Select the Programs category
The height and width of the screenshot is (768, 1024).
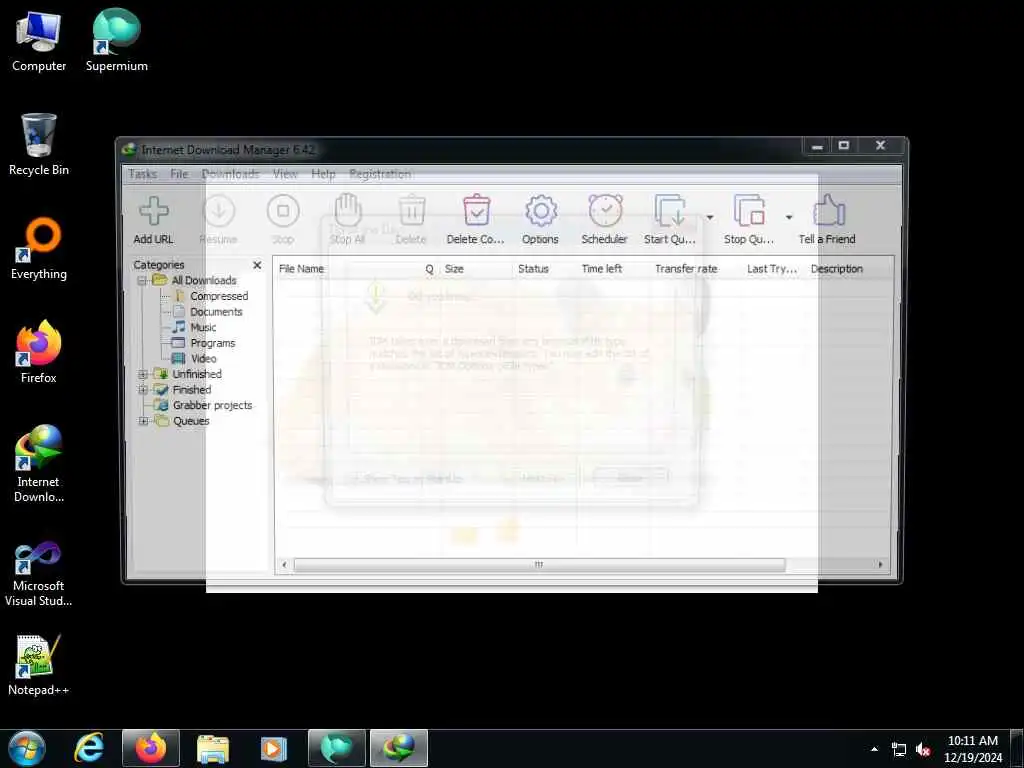pyautogui.click(x=212, y=343)
